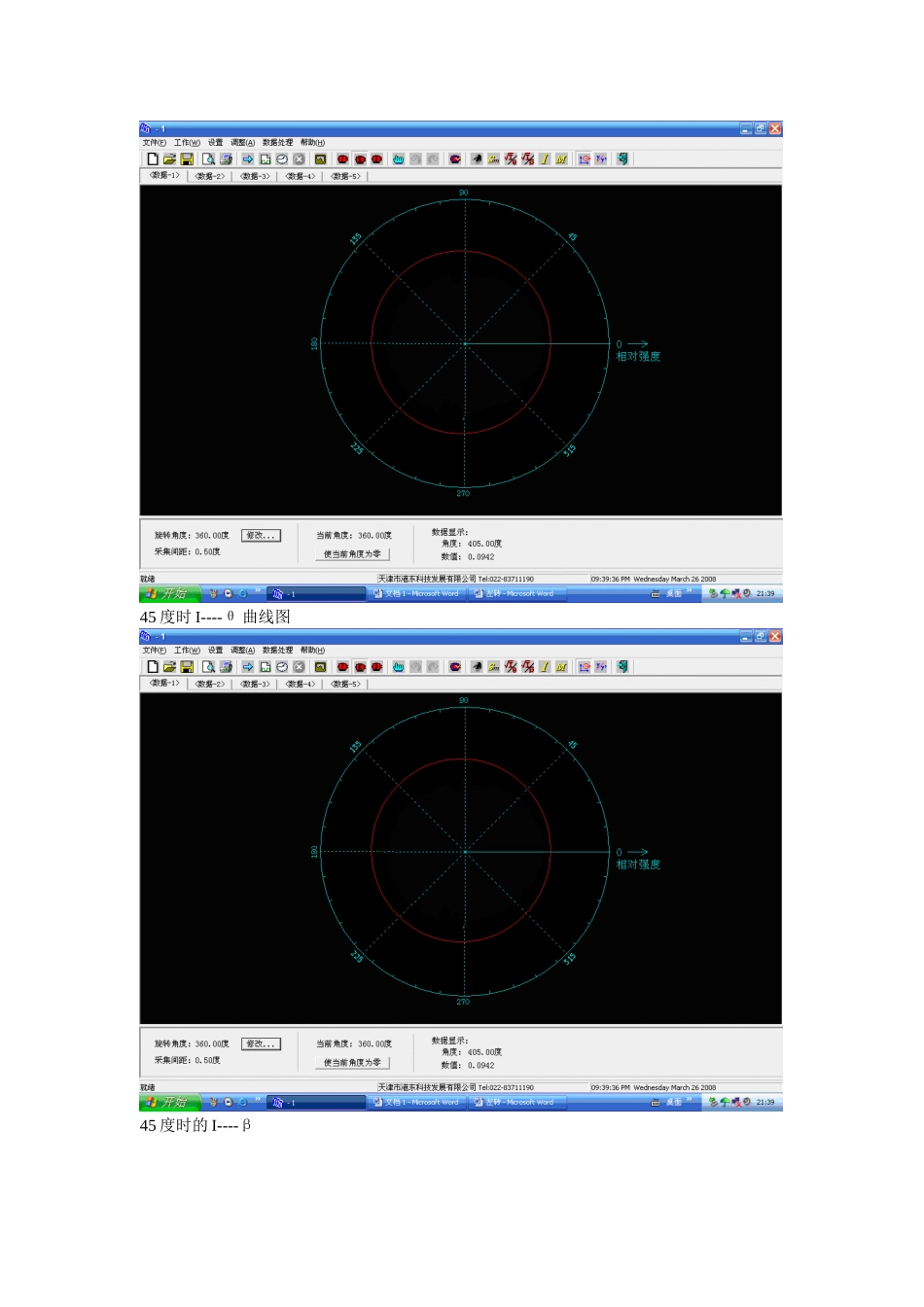Click the clock timer icon
Screen dimensions: 924x1307
click(x=282, y=159)
